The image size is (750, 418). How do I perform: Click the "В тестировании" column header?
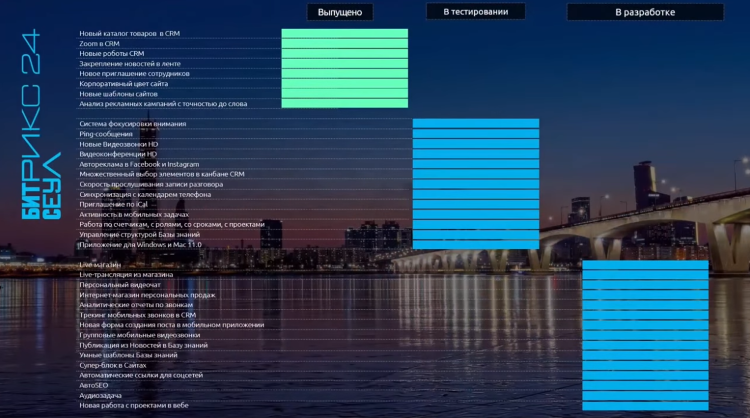point(475,12)
